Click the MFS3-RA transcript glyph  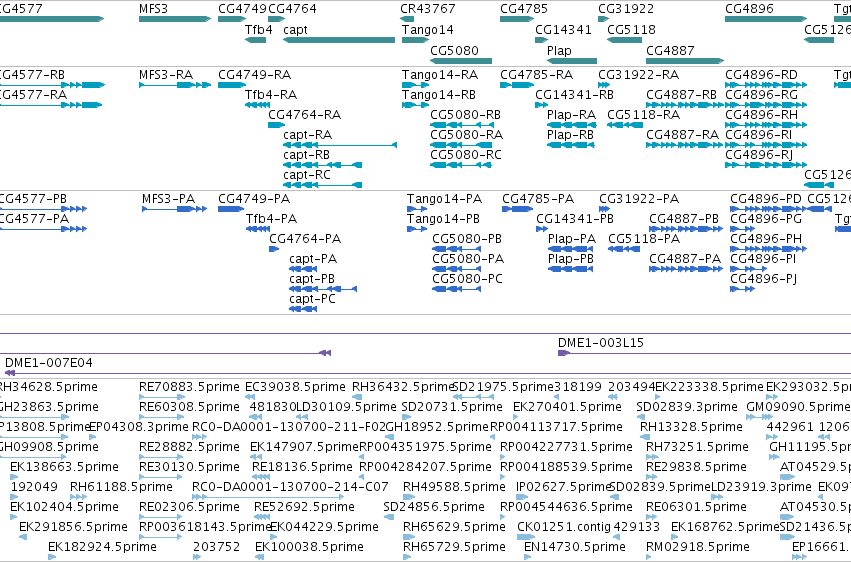(175, 85)
